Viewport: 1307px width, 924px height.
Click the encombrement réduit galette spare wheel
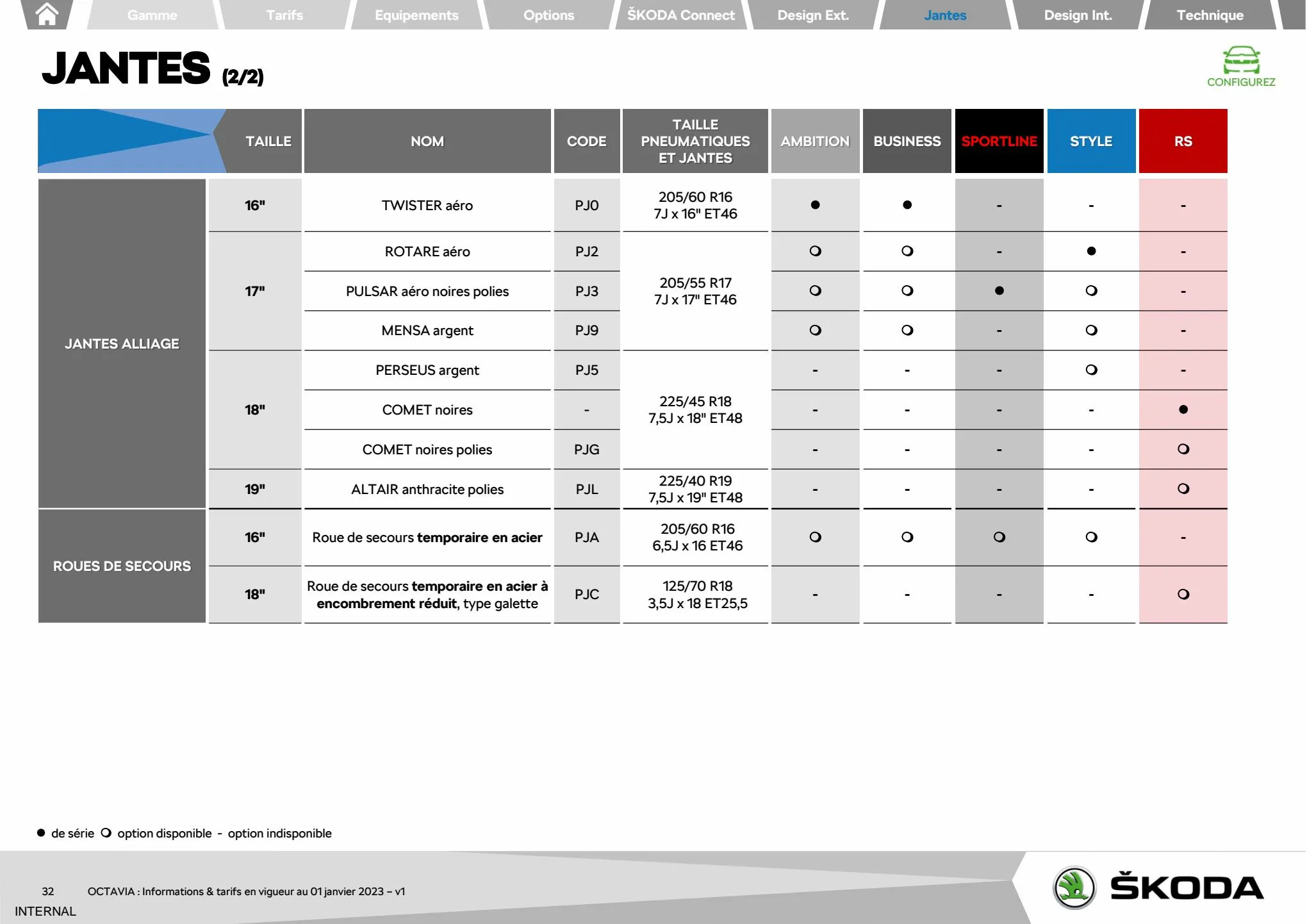(427, 595)
